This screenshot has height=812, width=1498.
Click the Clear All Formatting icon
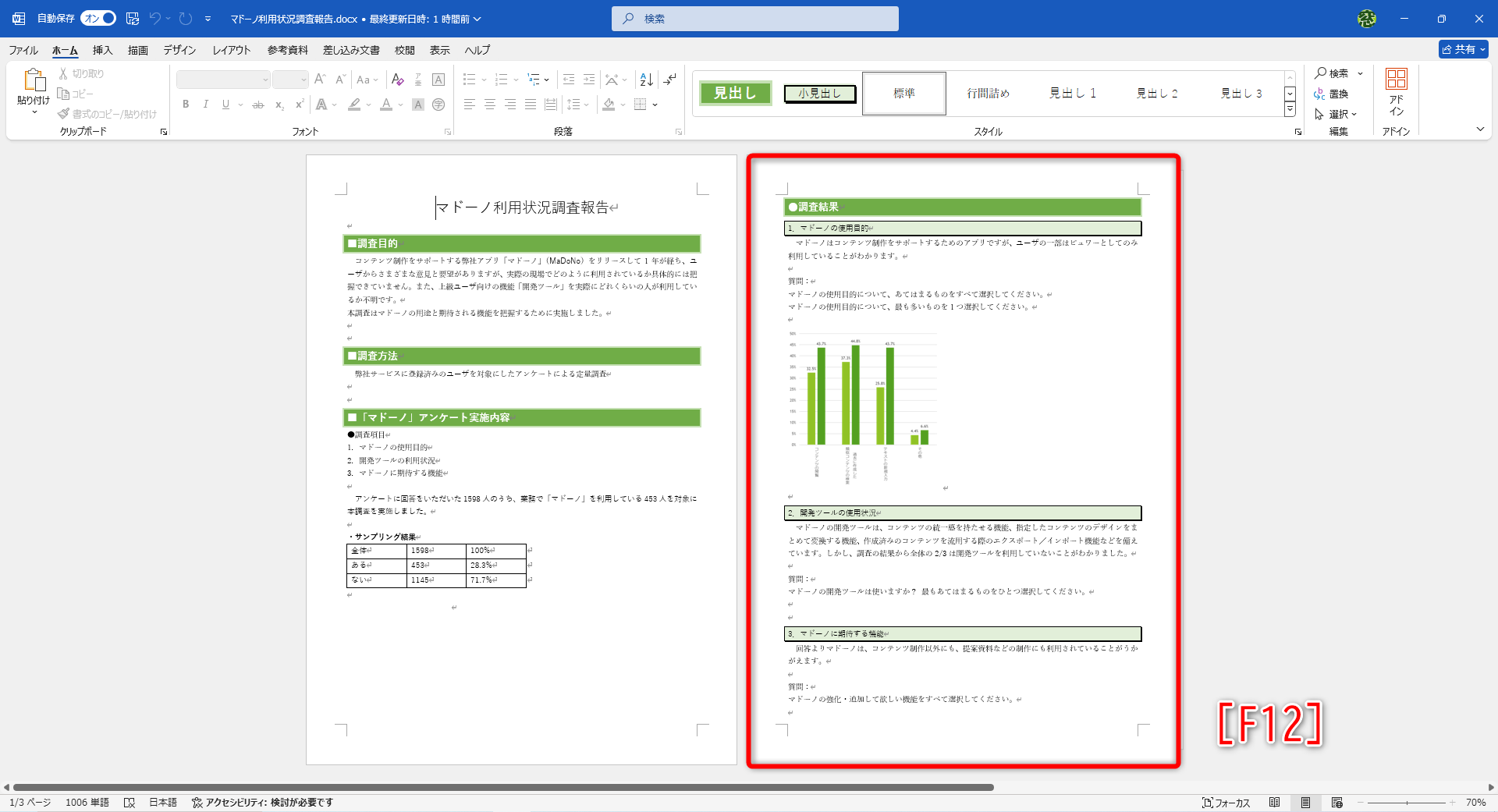396,79
